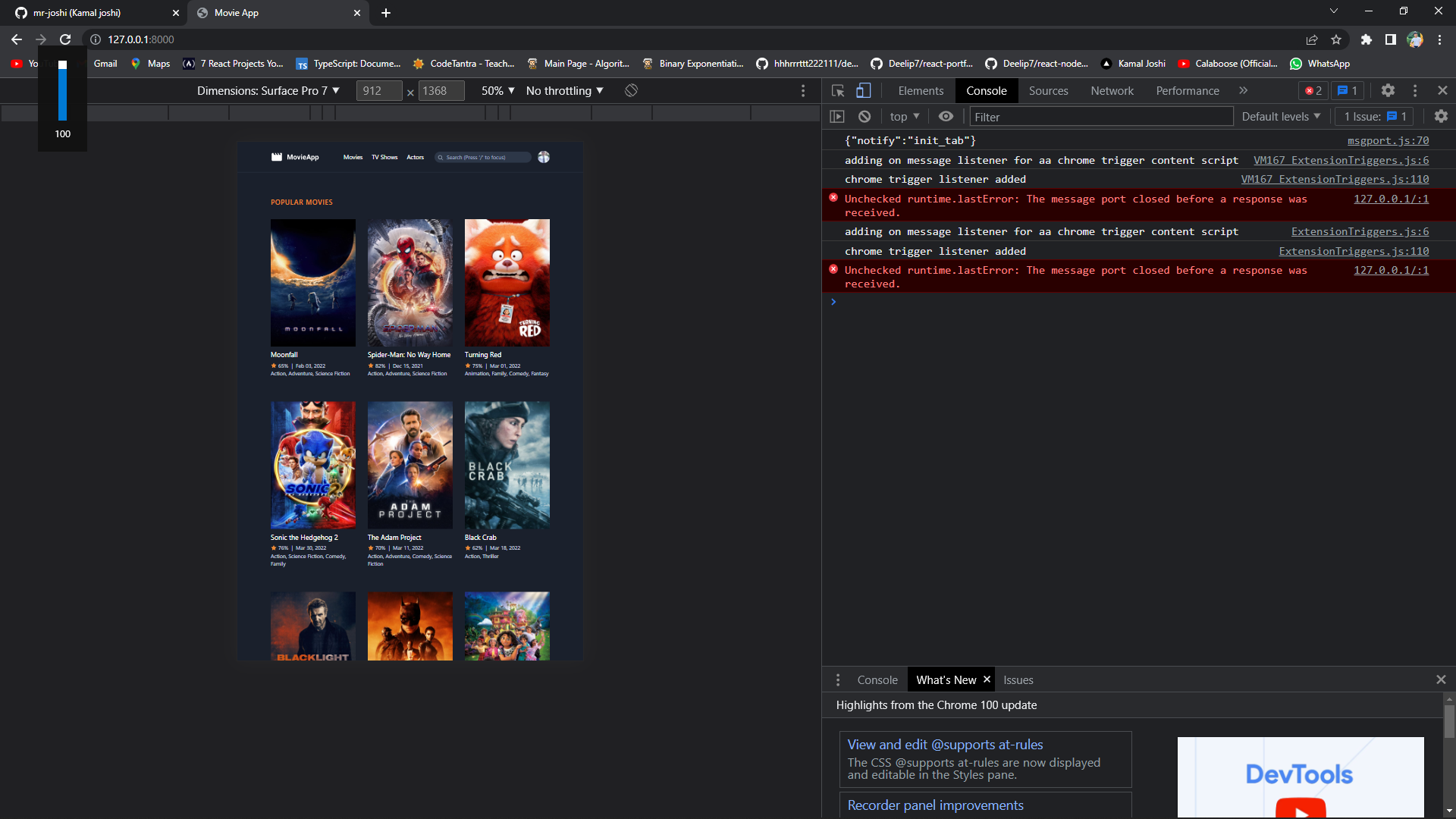The height and width of the screenshot is (819, 1456).
Task: Open the device toolbar options three-dot menu
Action: tap(804, 90)
